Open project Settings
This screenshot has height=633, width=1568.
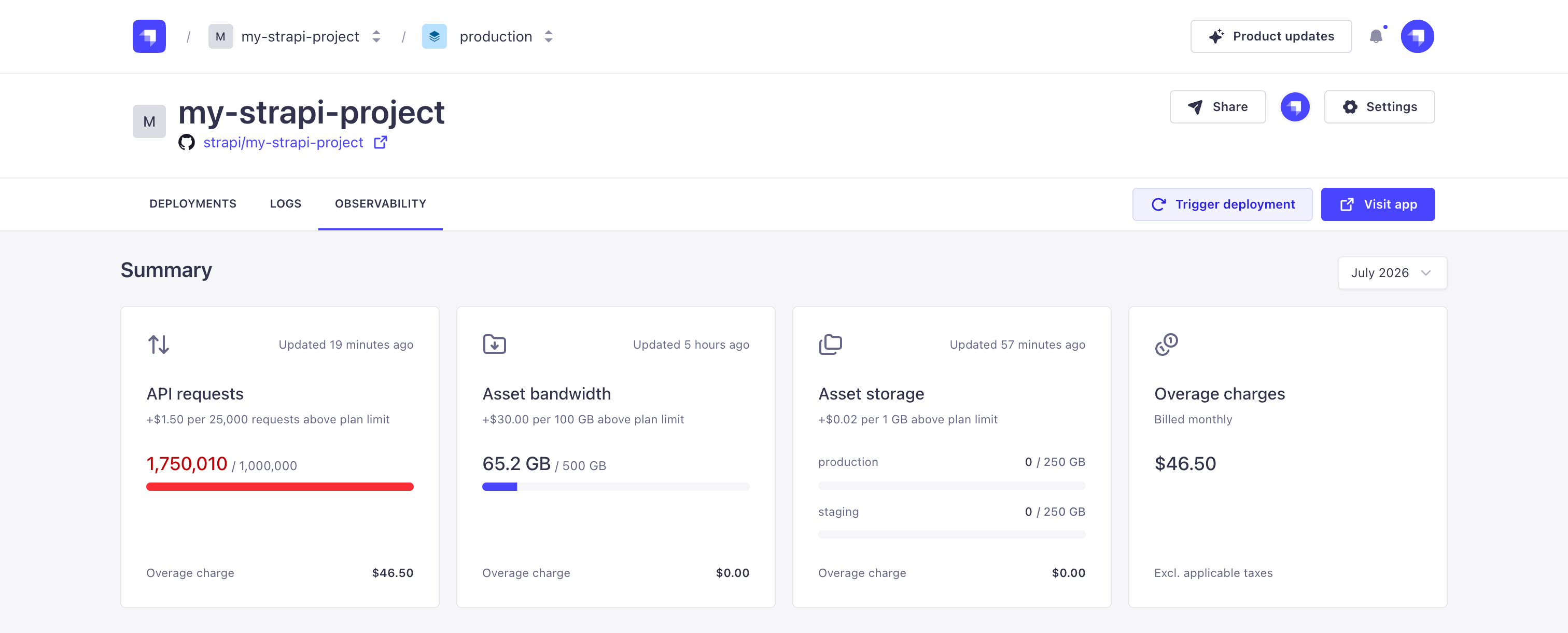click(1379, 107)
